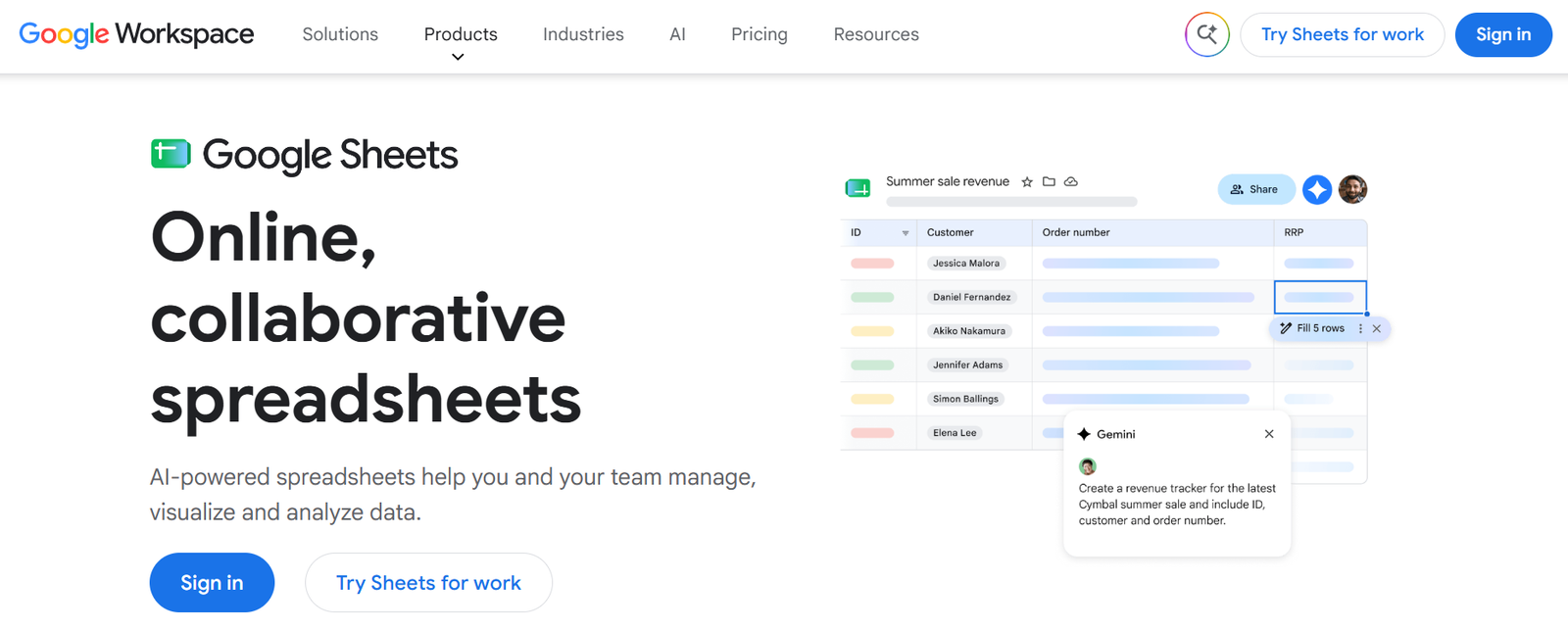This screenshot has width=1568, height=630.
Task: Select the Daniel Fernandez customer chip
Action: pyautogui.click(x=971, y=297)
